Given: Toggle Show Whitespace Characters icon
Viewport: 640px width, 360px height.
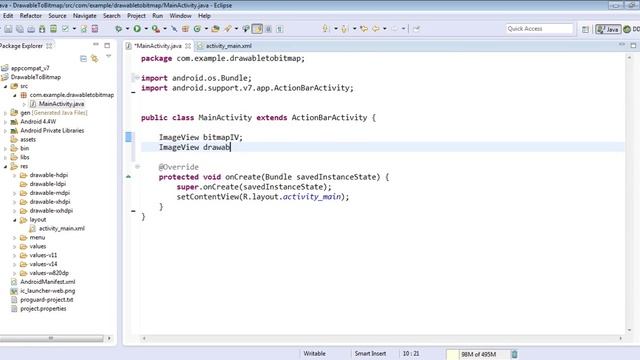Looking at the screenshot, I should click(280, 29).
